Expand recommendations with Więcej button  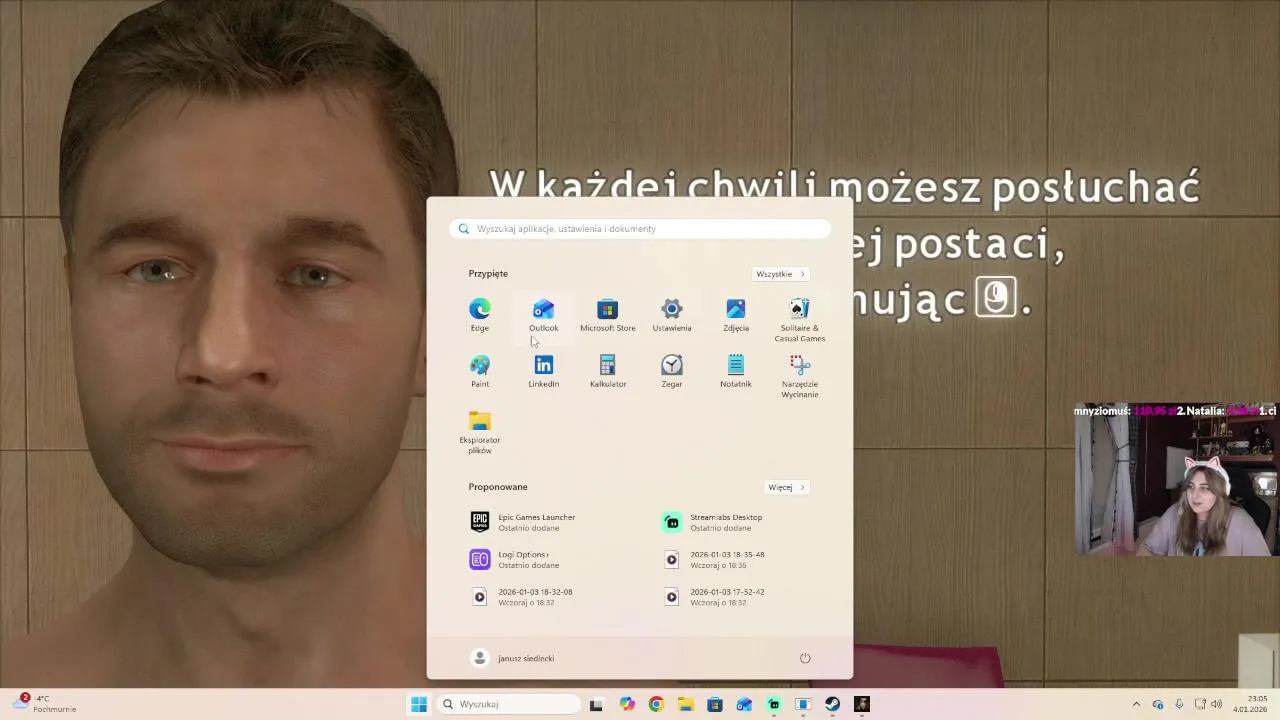787,487
